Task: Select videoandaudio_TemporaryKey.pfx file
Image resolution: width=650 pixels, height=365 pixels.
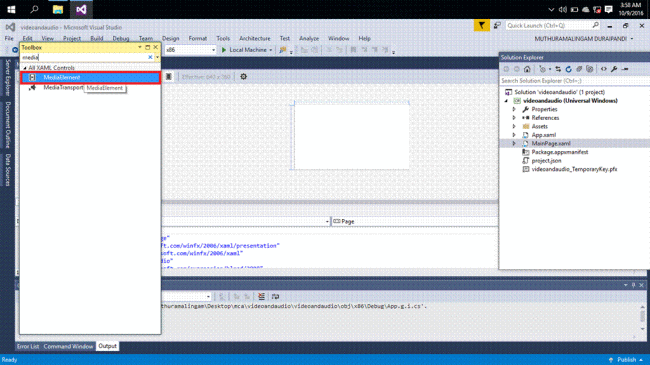Action: 574,169
